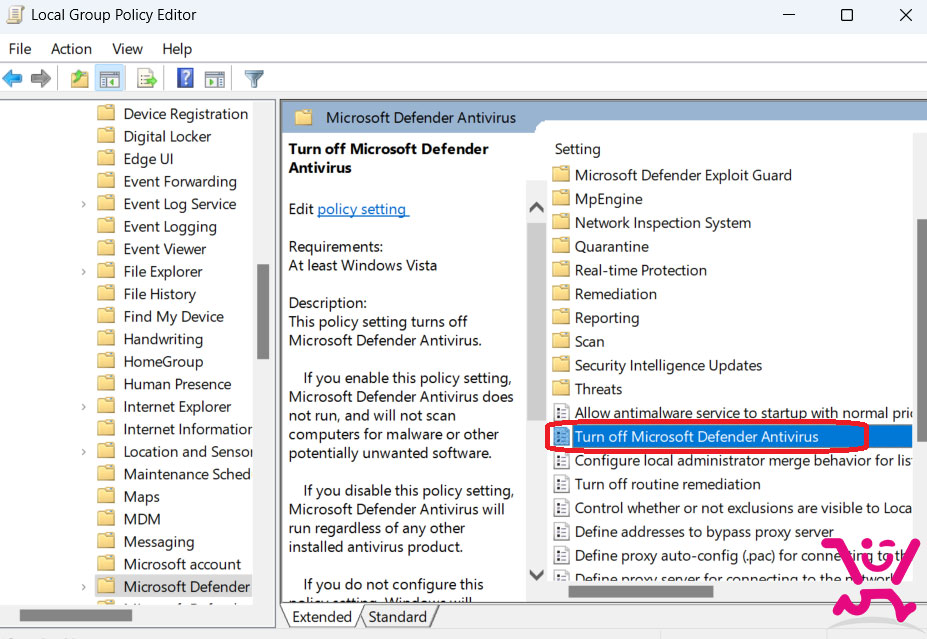Click the Quarantine folder icon
The width and height of the screenshot is (927, 639).
(x=561, y=245)
